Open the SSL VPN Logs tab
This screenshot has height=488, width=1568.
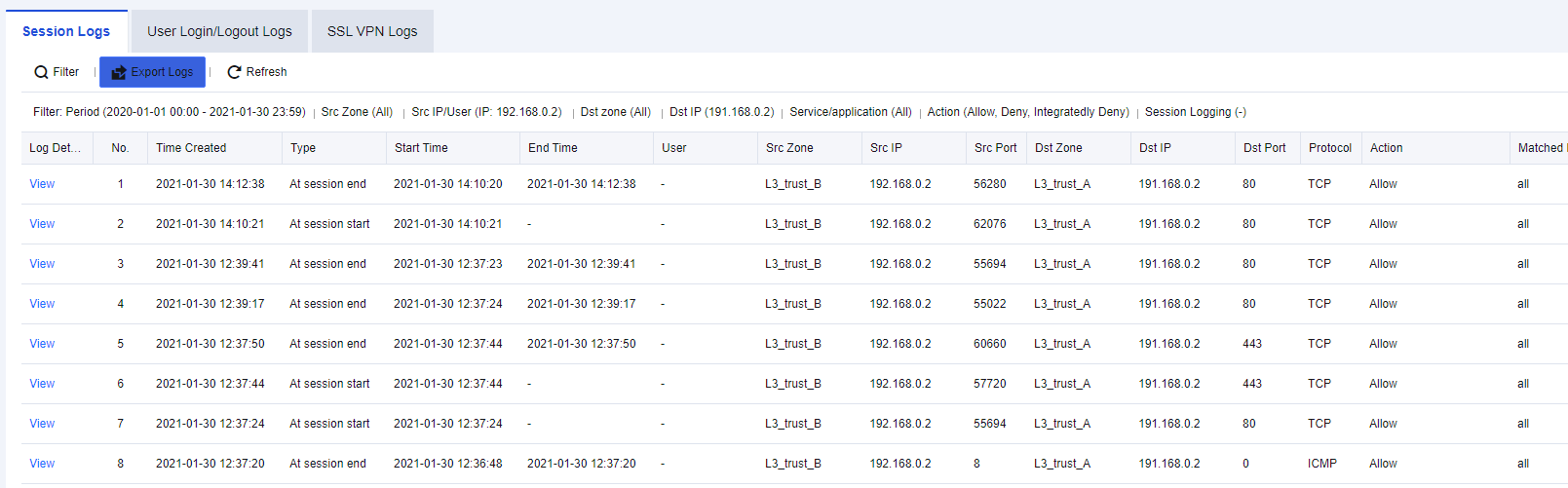pos(372,31)
